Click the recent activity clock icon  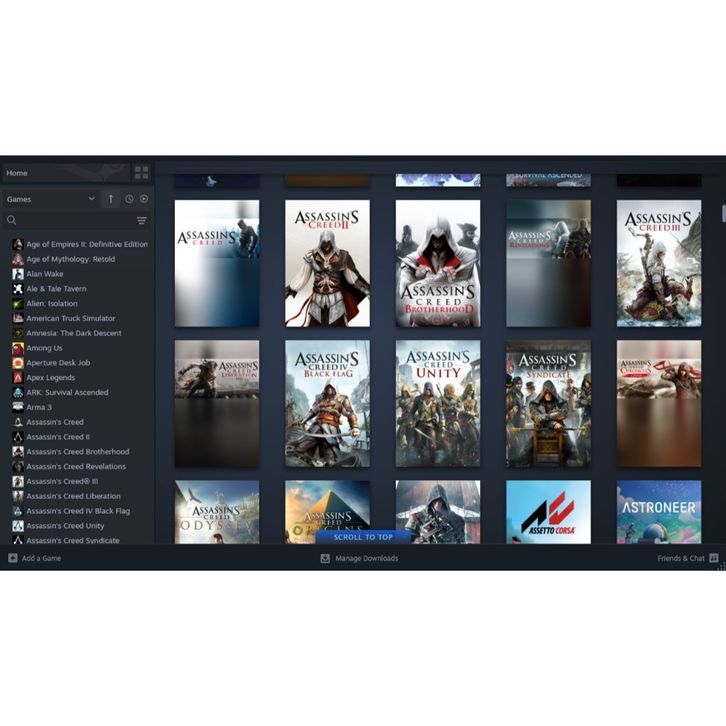pos(129,199)
